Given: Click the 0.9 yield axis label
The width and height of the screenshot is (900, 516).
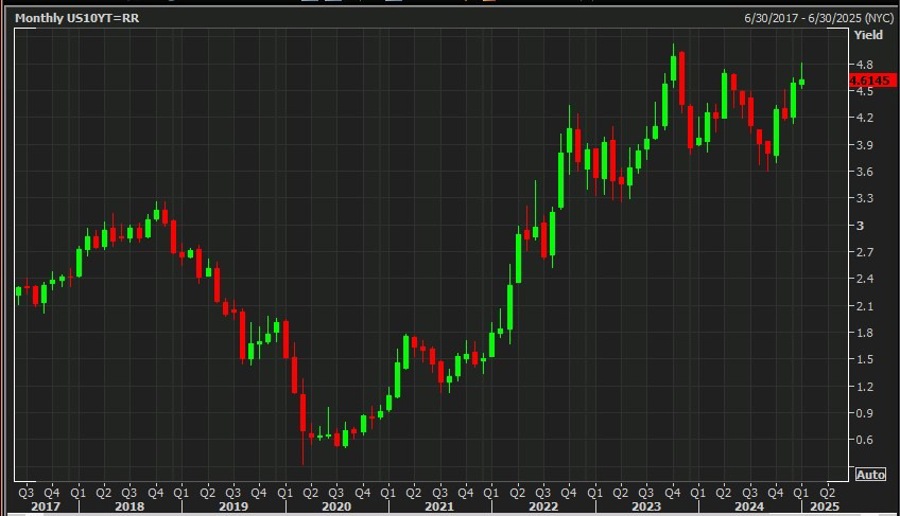Looking at the screenshot, I should (x=864, y=413).
